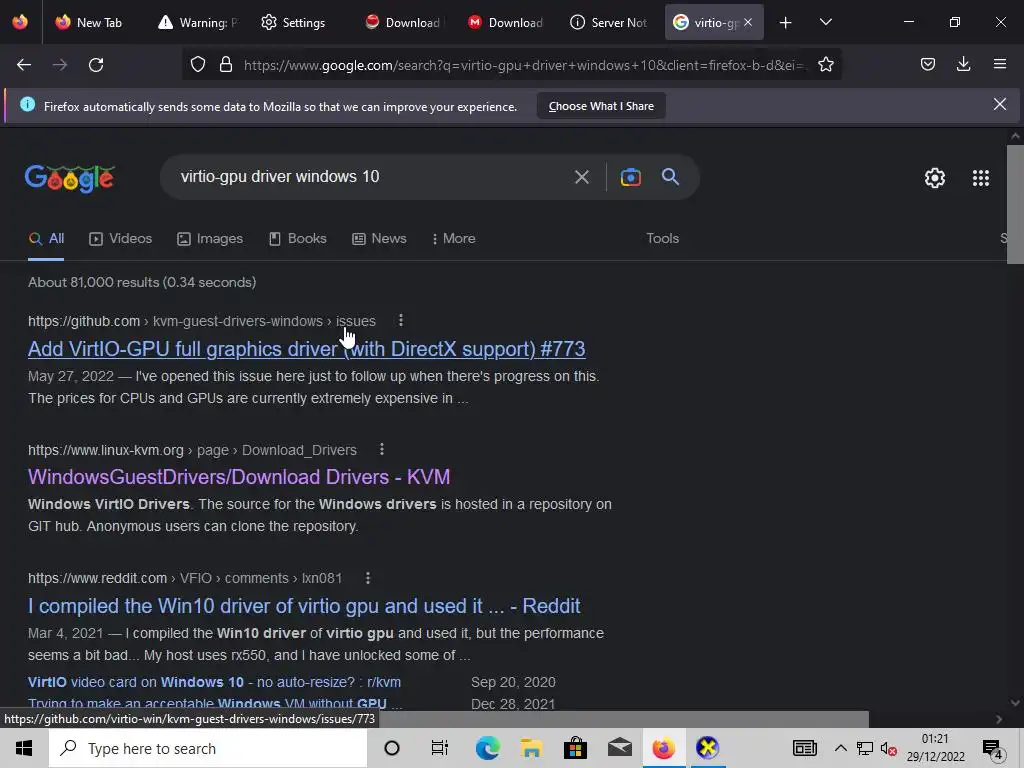Search by image with camera icon
Viewport: 1024px width, 768px height.
pos(630,177)
